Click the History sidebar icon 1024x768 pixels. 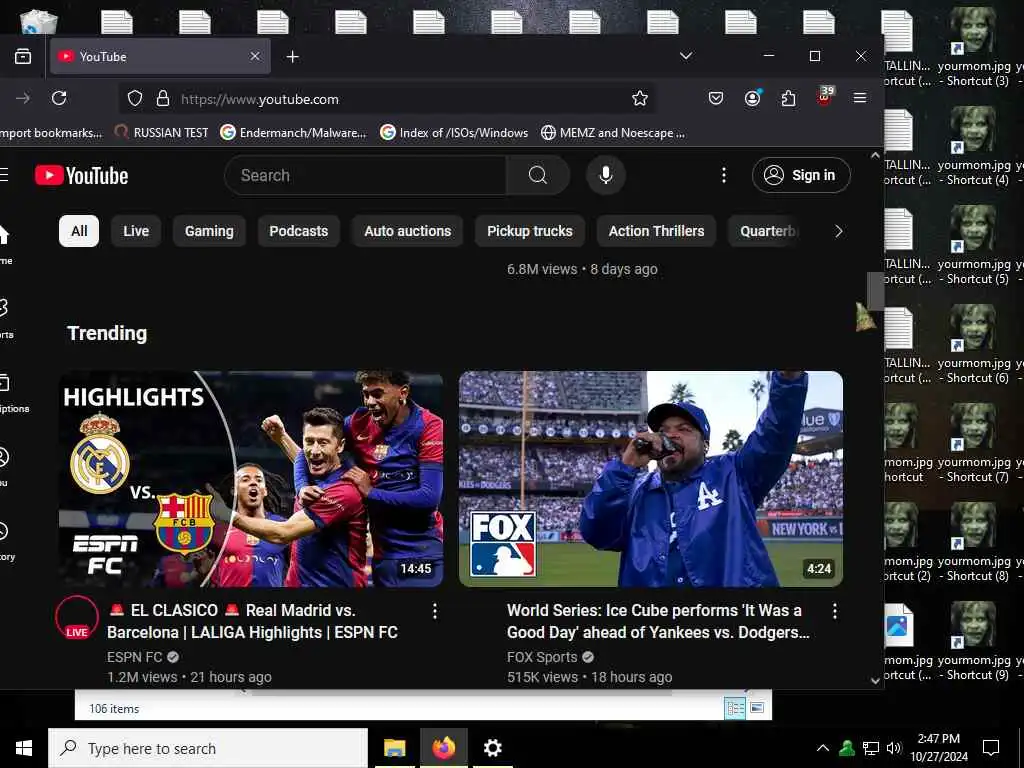tap(5, 539)
